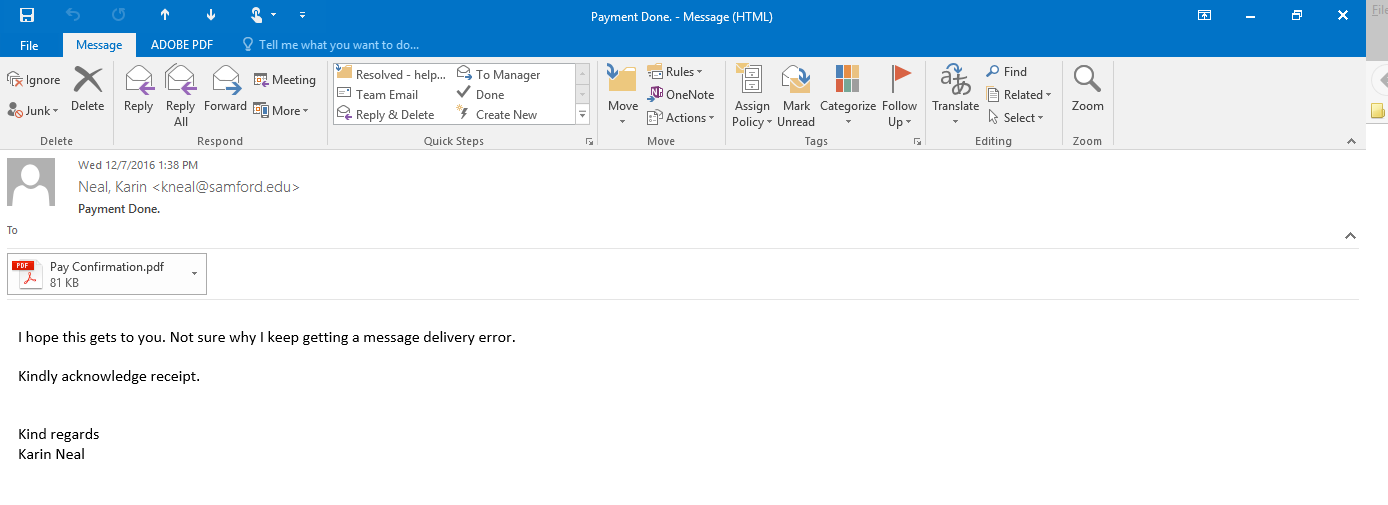Delete this message
The height and width of the screenshot is (505, 1388).
pos(87,90)
